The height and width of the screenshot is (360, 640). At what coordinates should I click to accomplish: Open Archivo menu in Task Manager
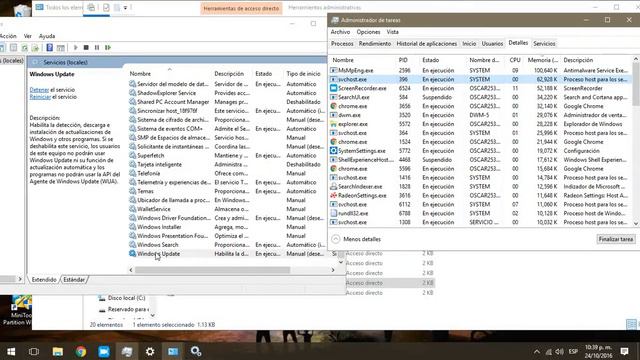[x=340, y=32]
